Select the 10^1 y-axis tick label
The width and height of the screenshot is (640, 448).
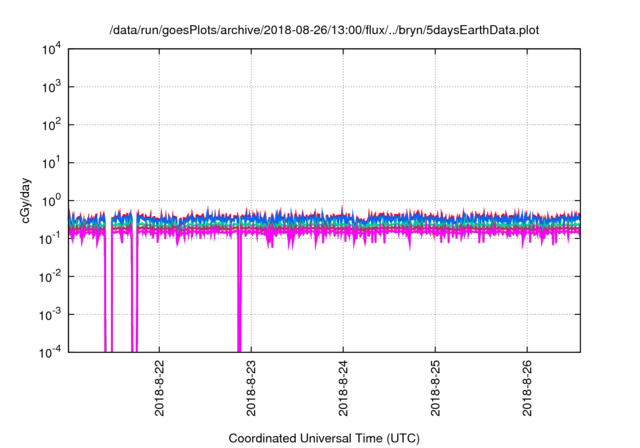point(51,163)
